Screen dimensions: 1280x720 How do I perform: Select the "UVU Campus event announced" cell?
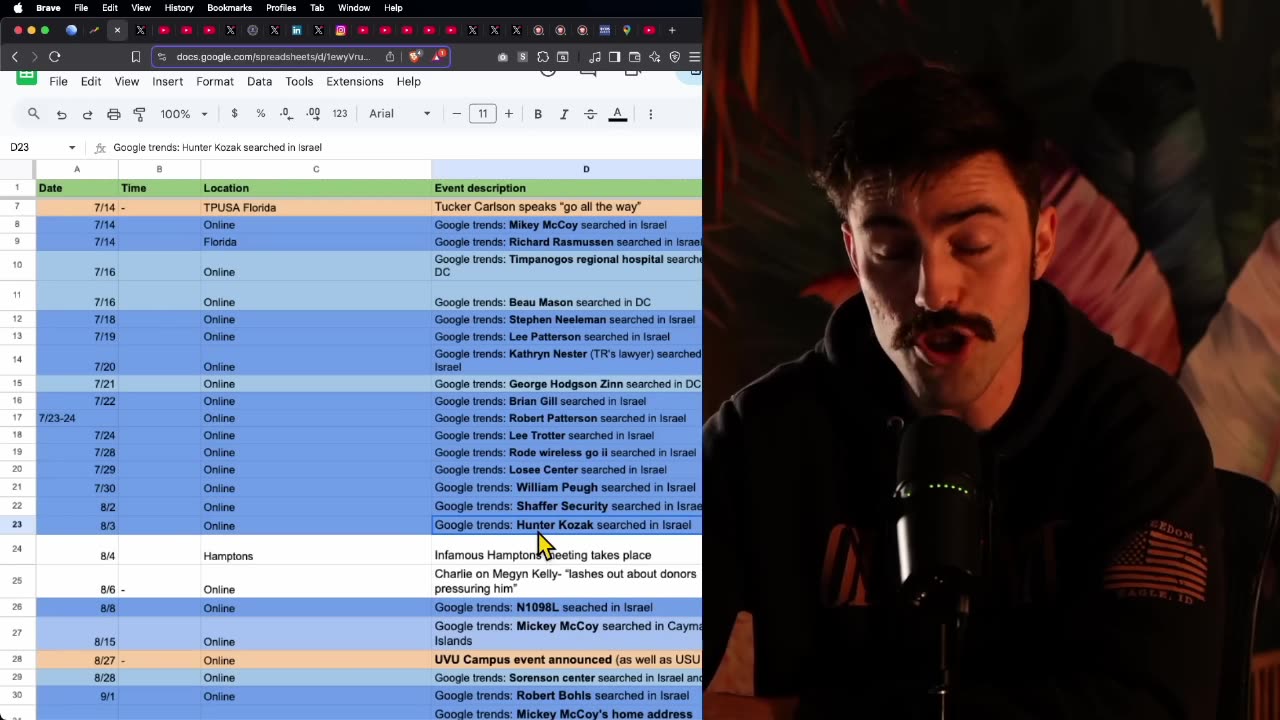[567, 660]
